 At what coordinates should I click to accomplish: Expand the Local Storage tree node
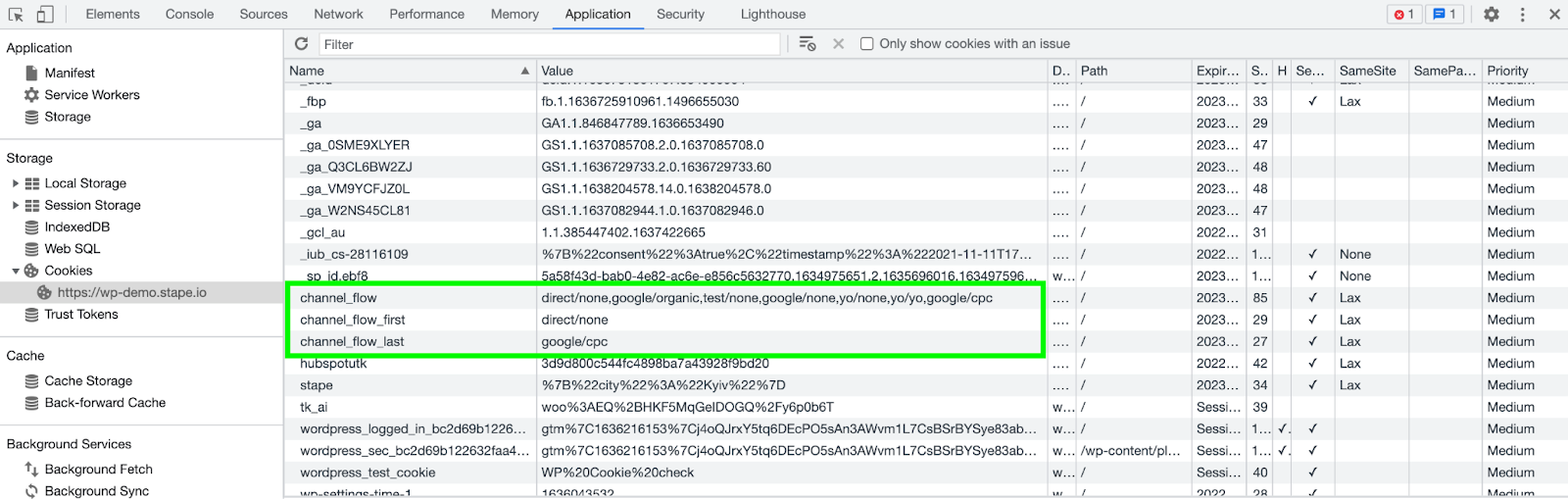pos(15,182)
